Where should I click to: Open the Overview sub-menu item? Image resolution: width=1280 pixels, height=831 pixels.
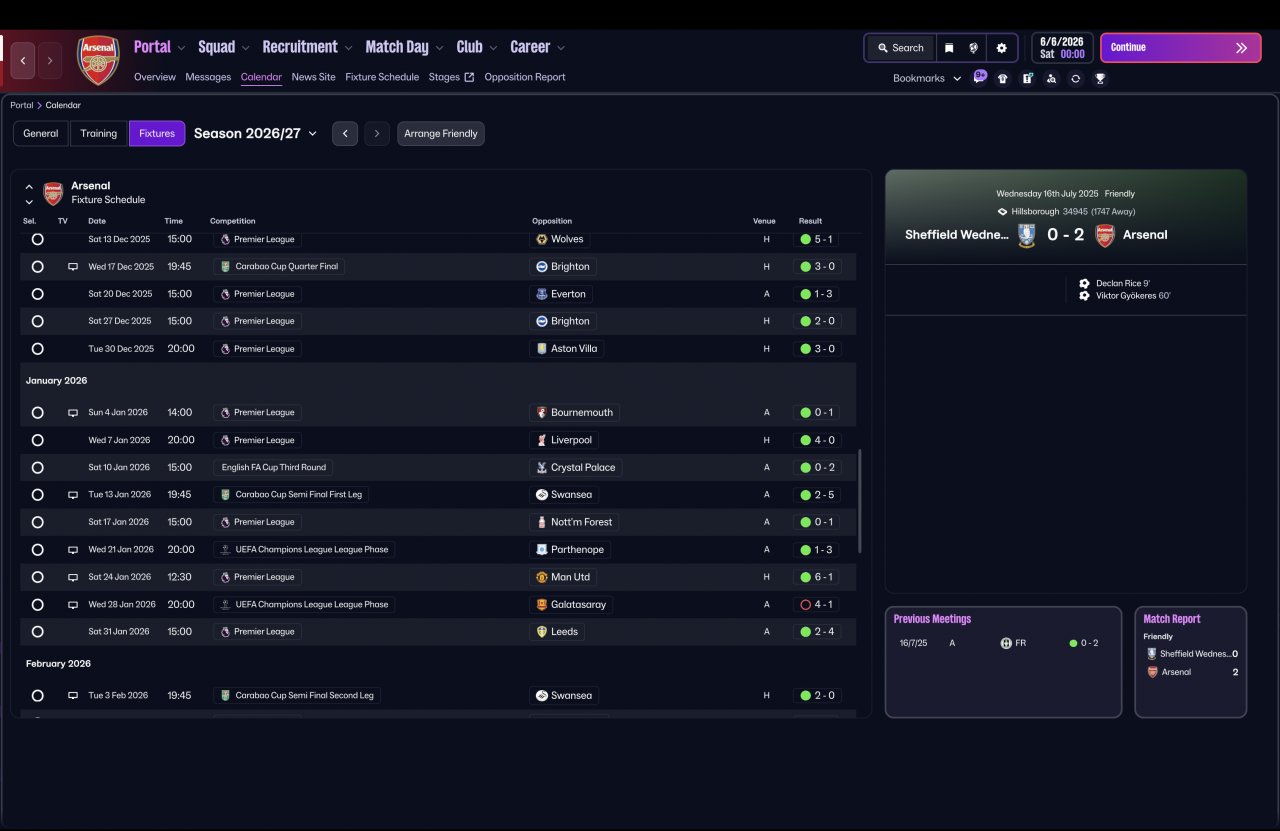155,77
